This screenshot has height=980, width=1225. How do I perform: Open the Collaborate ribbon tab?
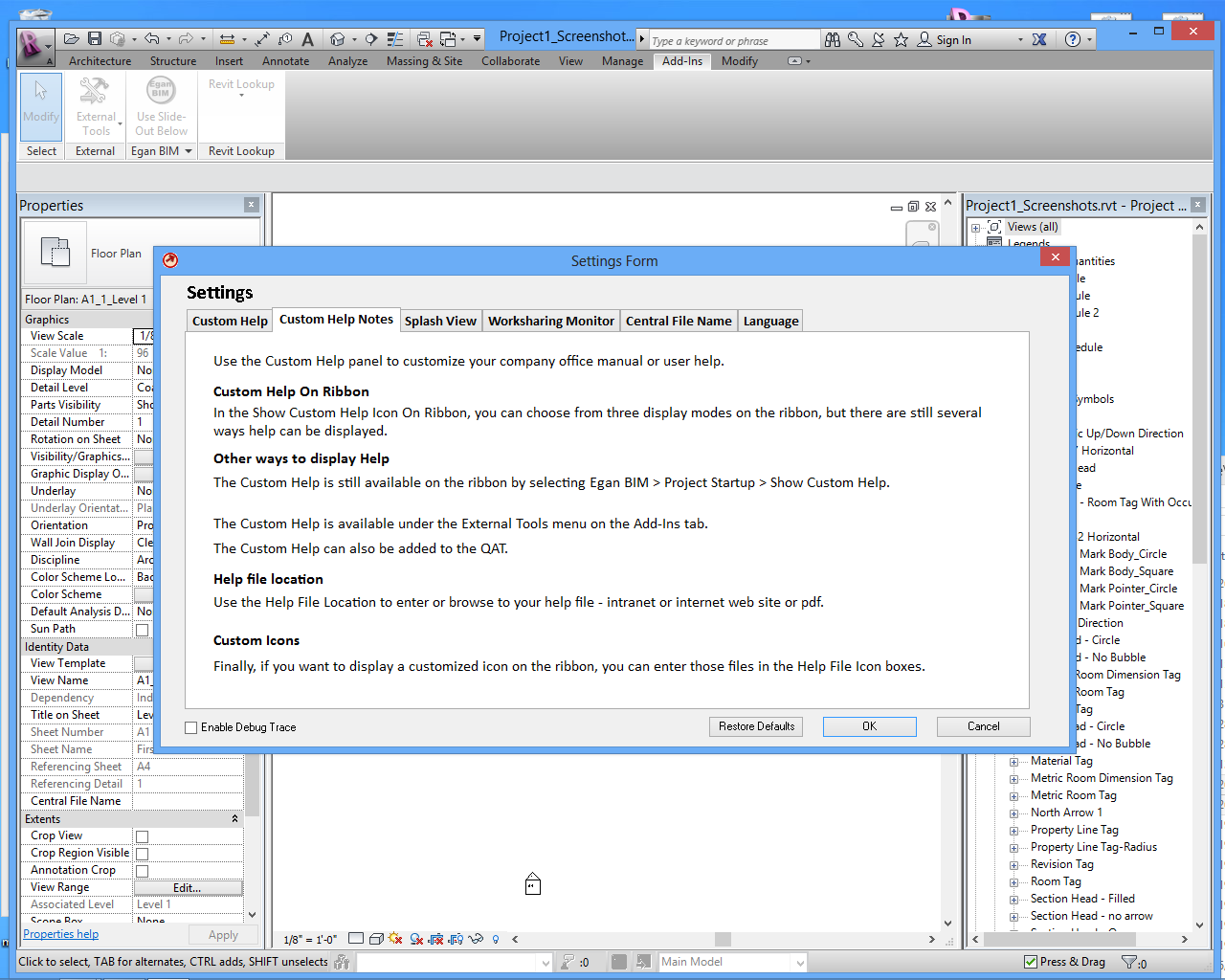point(510,61)
